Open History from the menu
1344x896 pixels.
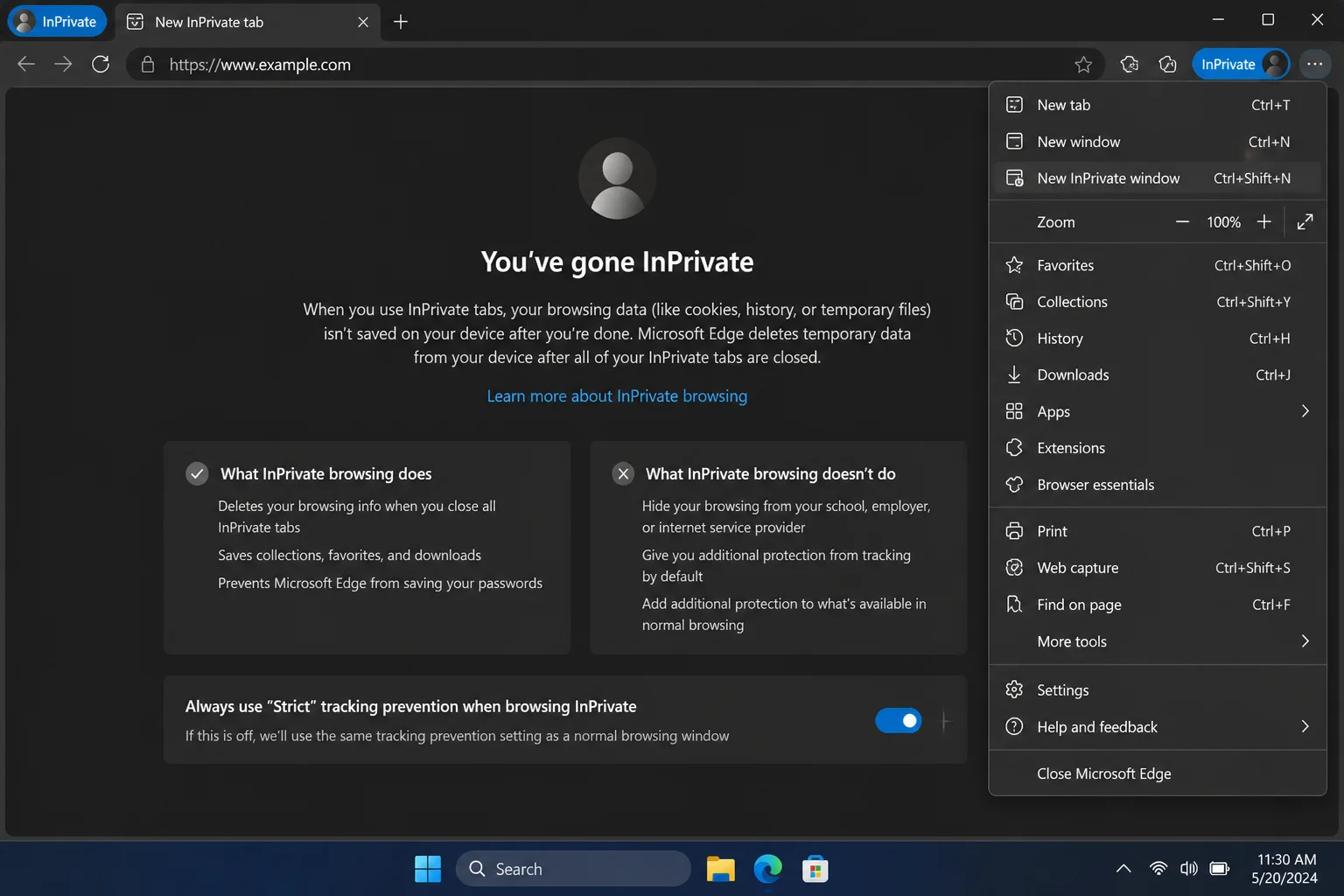(1157, 339)
